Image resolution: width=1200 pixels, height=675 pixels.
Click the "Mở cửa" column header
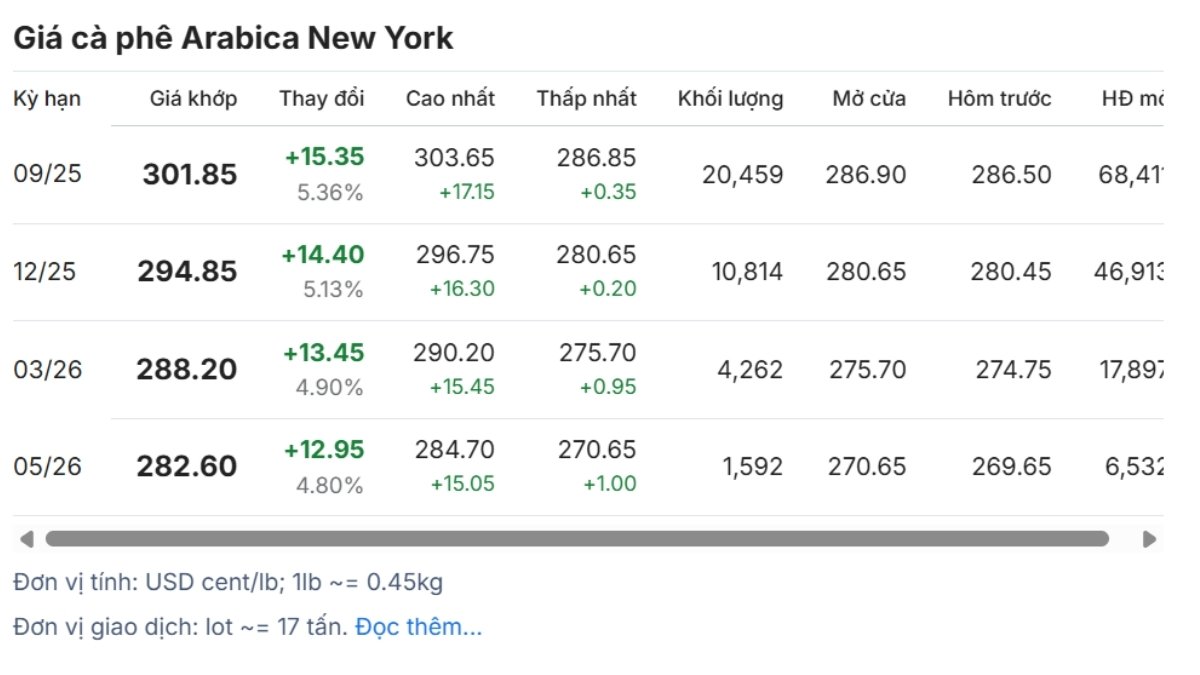point(869,98)
